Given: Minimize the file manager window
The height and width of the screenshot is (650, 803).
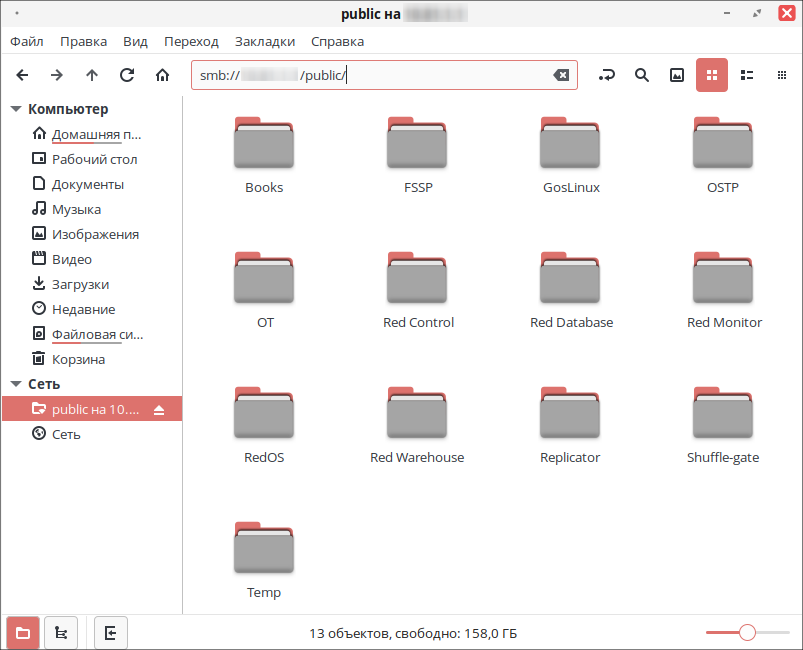Looking at the screenshot, I should tap(727, 13).
